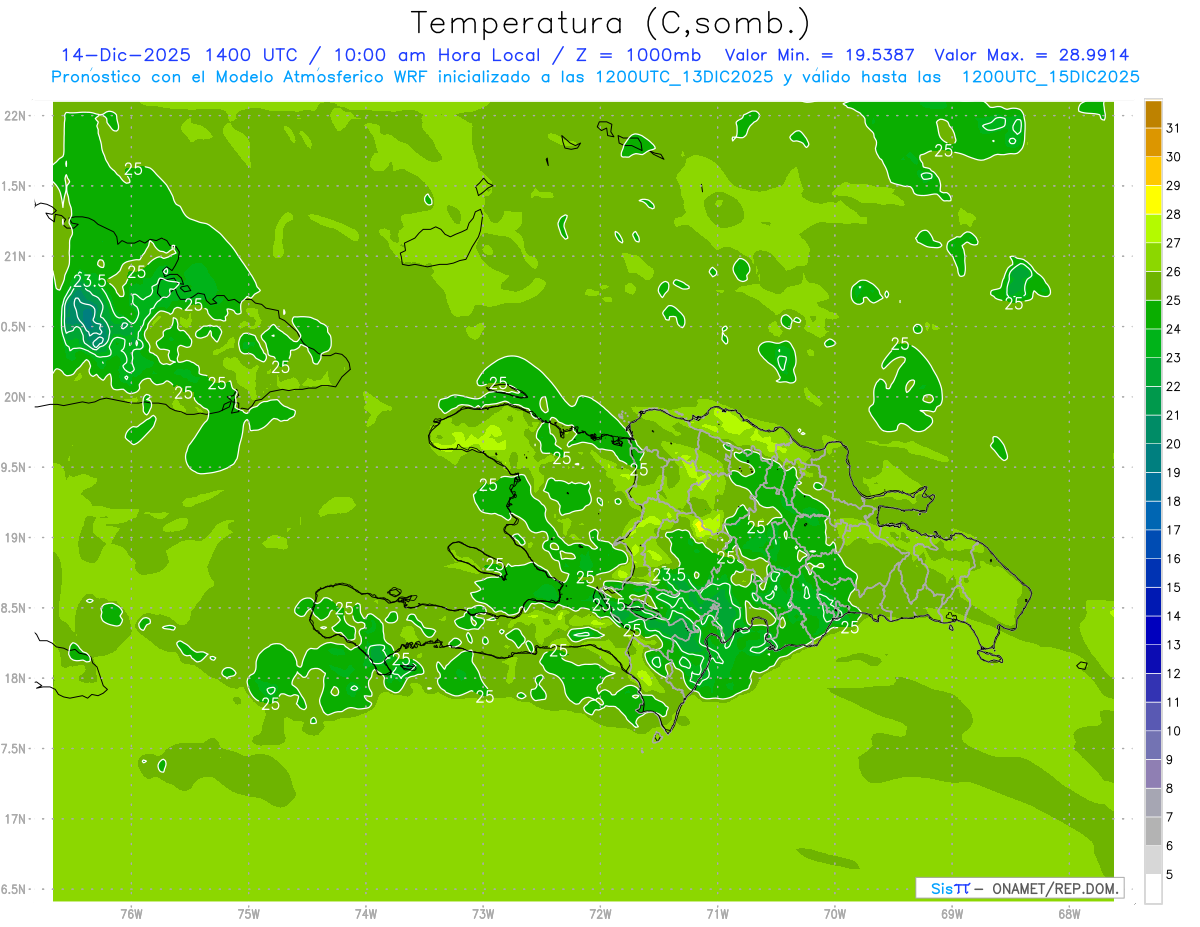Click the 10:00 am Hora Local text
Screen dimensions: 1200x927
(x=432, y=55)
